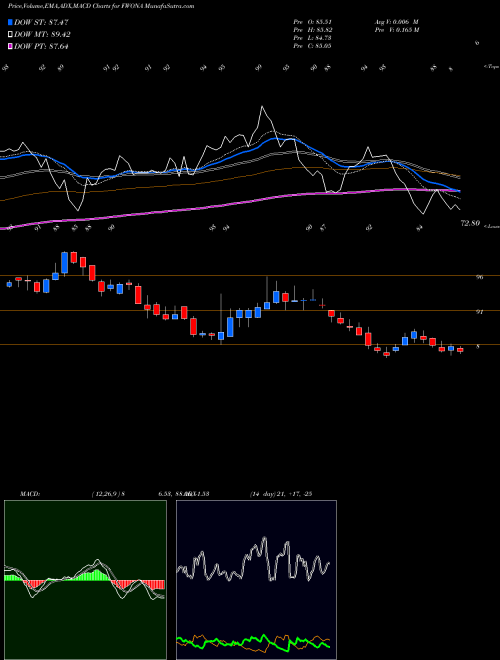Viewport: 500px width, 660px height.
Task: Click the chart title mentioning FWONA ManafaSutra.com
Action: pyautogui.click(x=101, y=7)
